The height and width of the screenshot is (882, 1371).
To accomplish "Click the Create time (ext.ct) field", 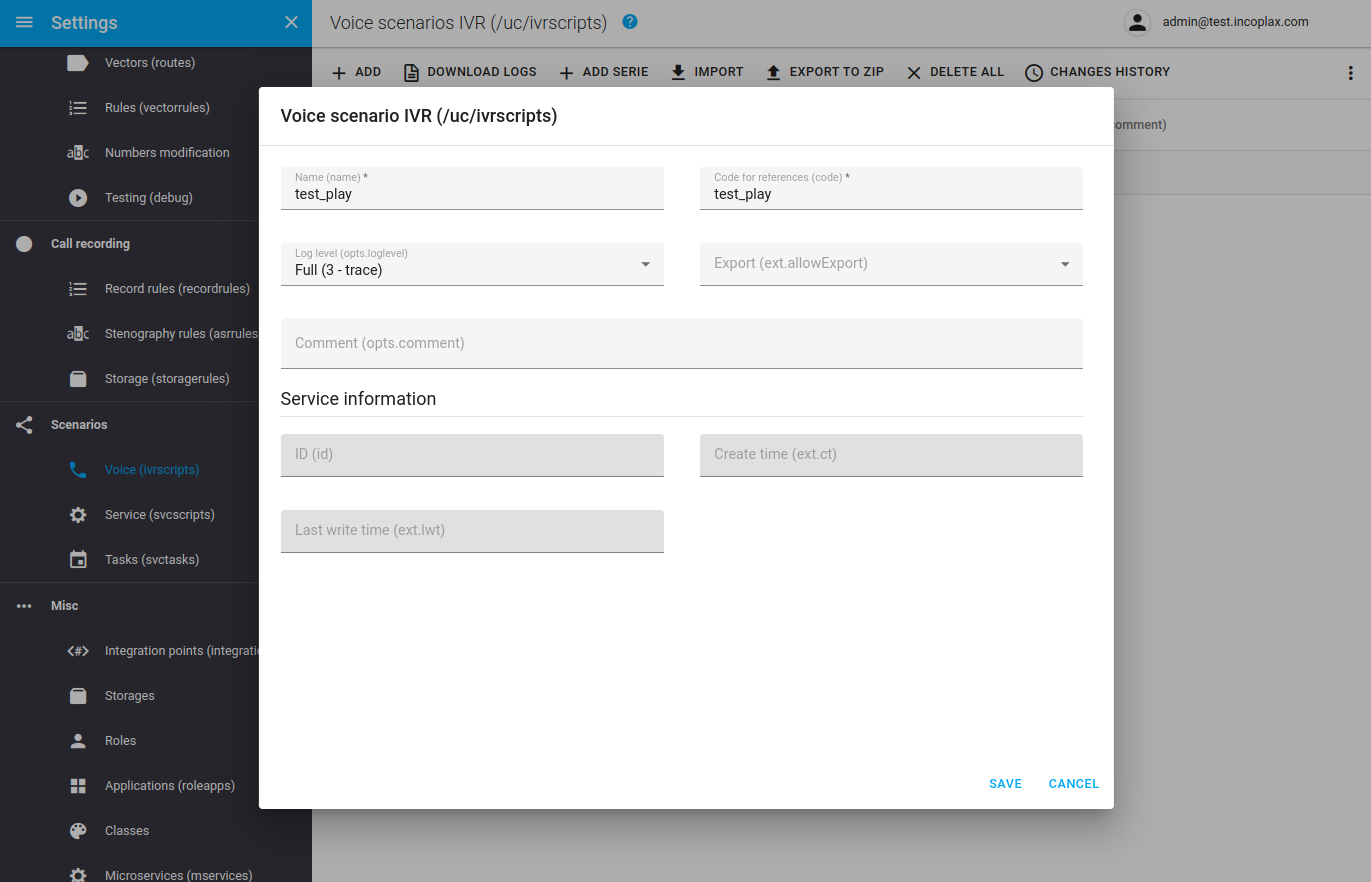I will [891, 455].
